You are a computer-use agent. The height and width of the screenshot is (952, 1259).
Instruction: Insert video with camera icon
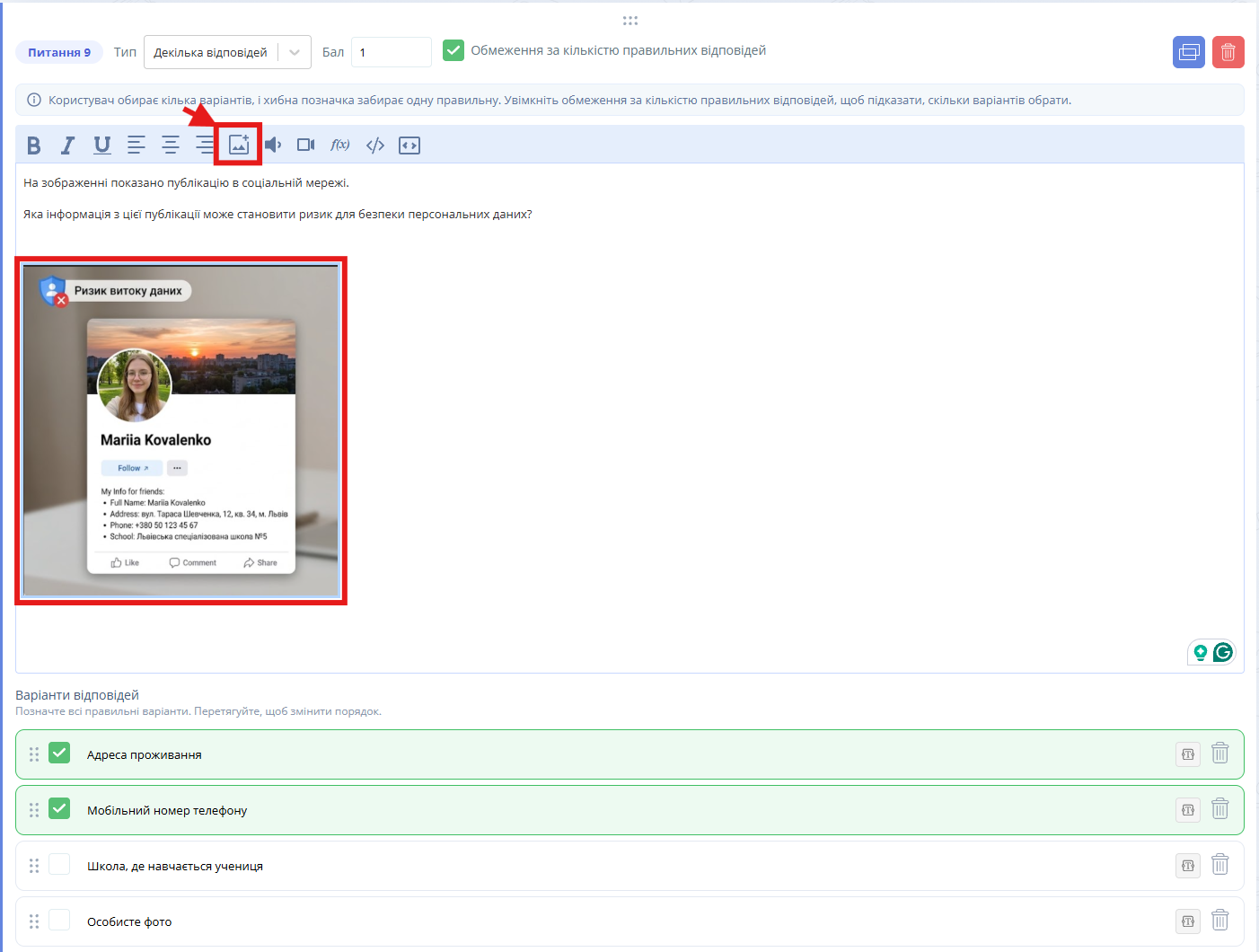point(306,145)
